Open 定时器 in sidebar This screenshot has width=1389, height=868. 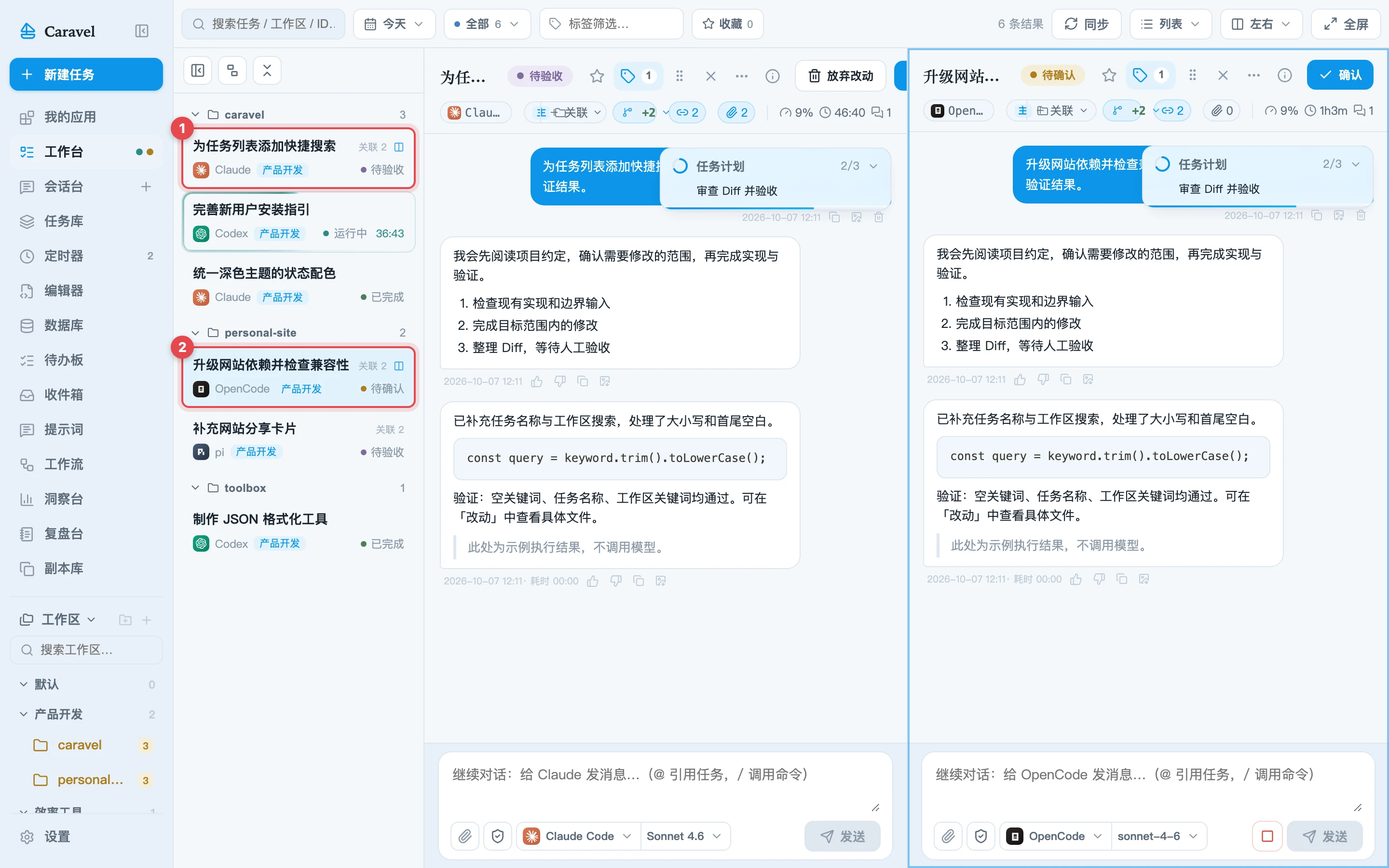(x=86, y=256)
